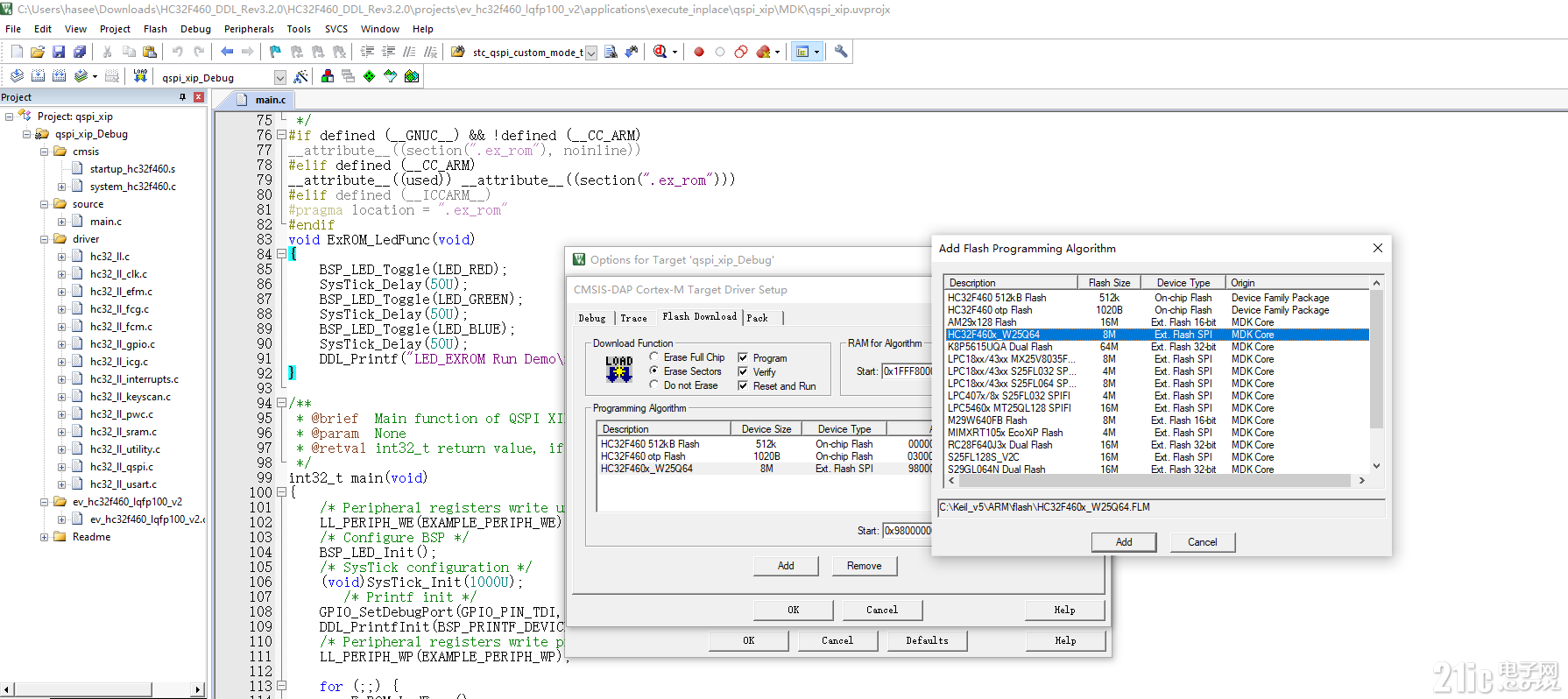
Task: Expand system_hc32f460.c dependencies
Action: click(x=61, y=187)
